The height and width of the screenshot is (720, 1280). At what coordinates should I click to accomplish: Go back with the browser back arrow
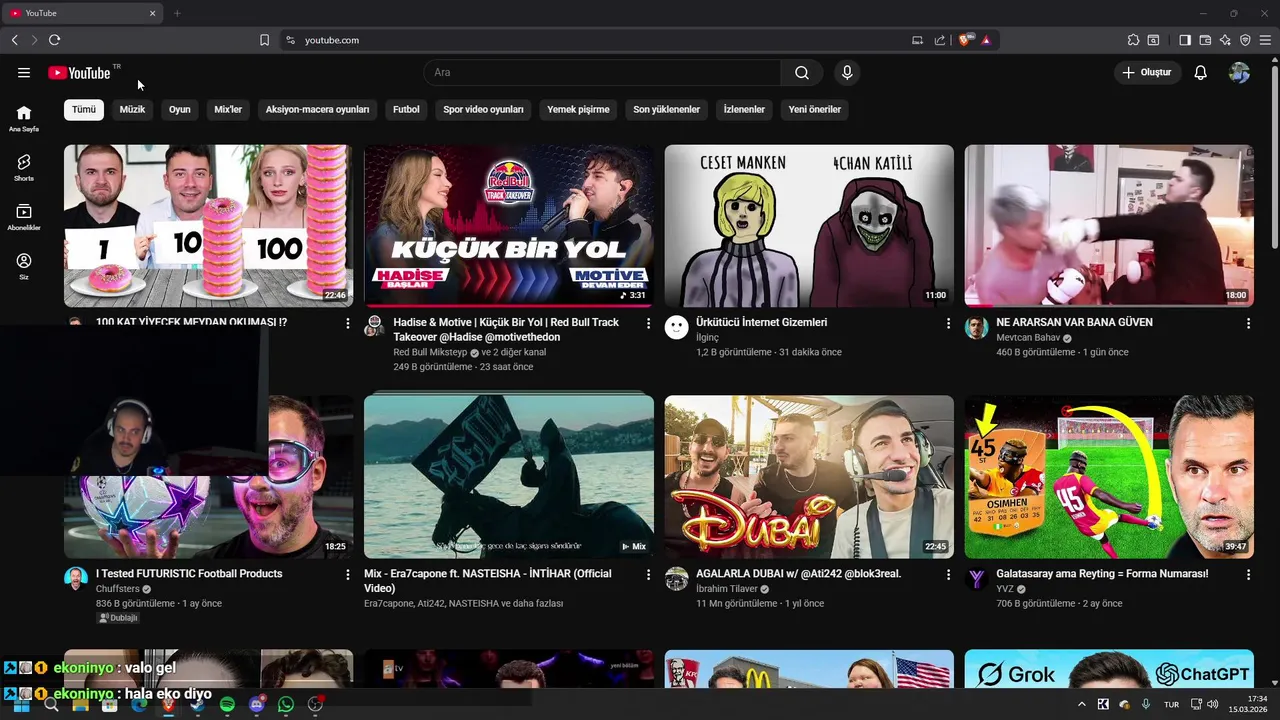pyautogui.click(x=14, y=40)
